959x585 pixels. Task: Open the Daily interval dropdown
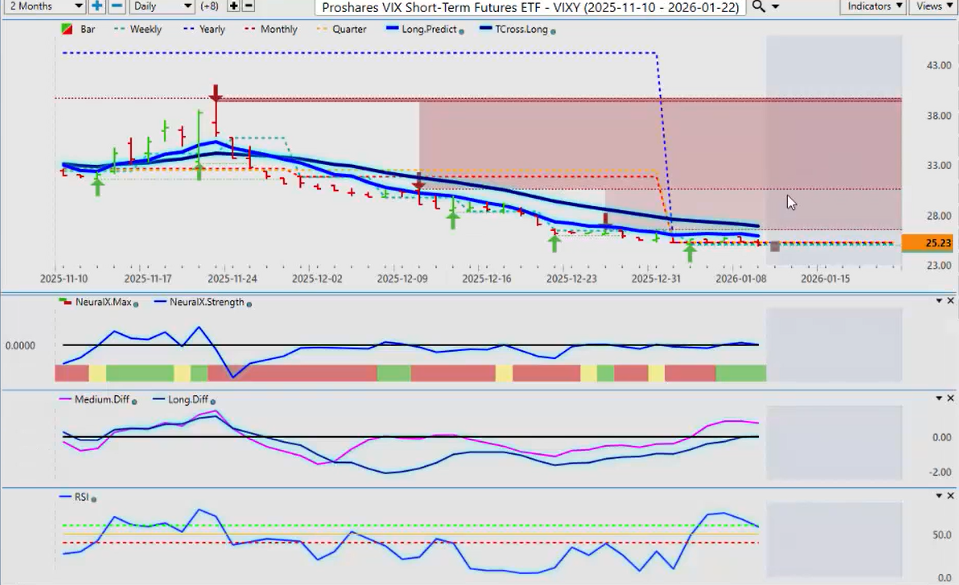(x=161, y=6)
